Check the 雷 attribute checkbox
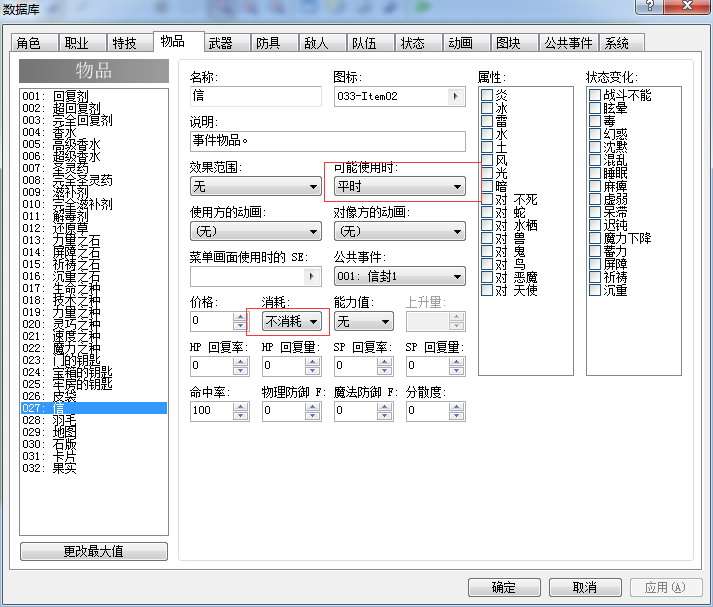This screenshot has width=713, height=607. [x=487, y=121]
